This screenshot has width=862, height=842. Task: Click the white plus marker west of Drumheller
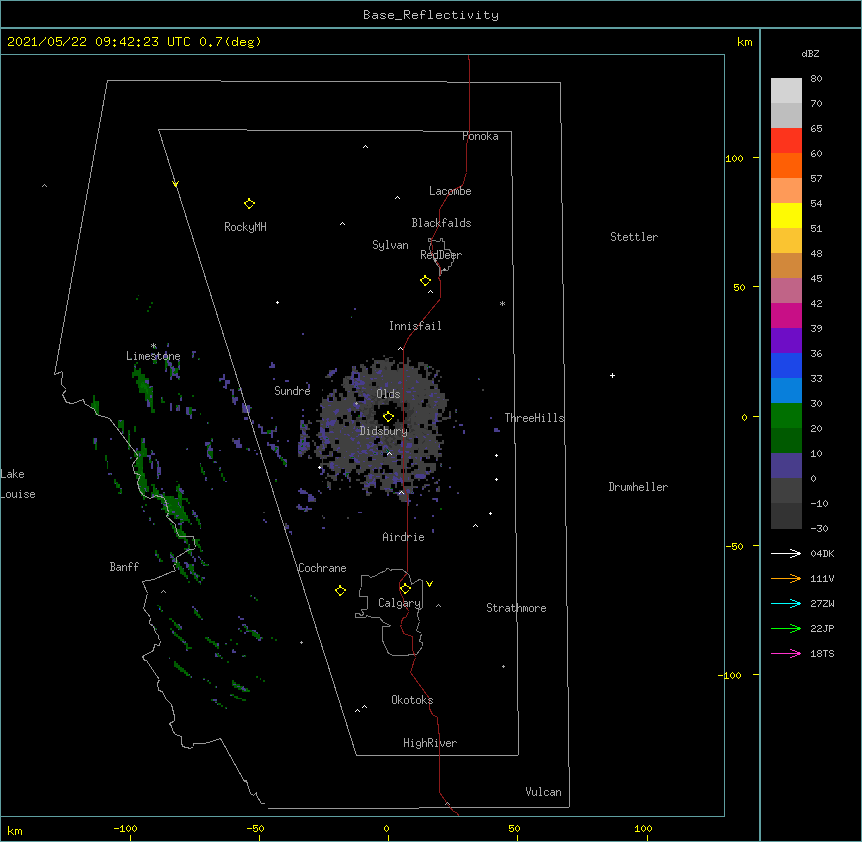pyautogui.click(x=612, y=375)
